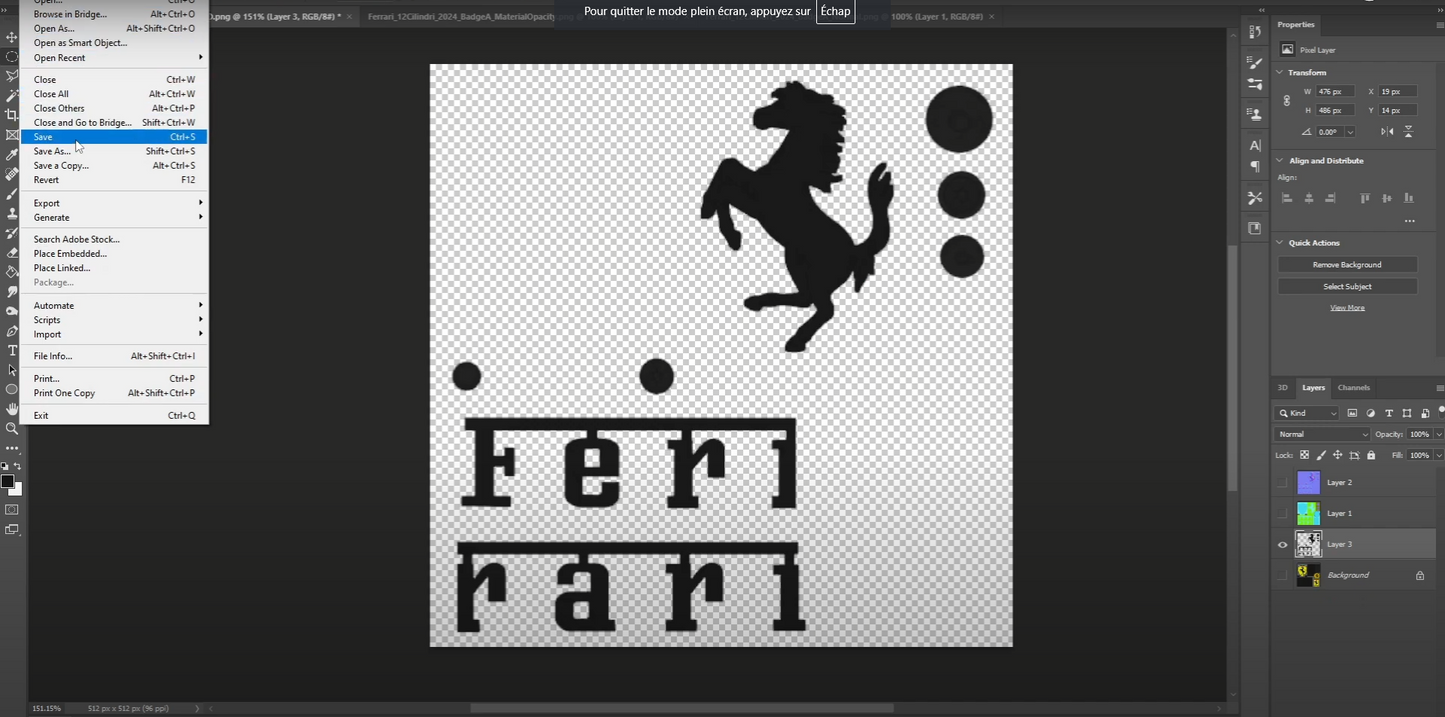This screenshot has height=717, width=1445.
Task: Activate the Hand tool
Action: pyautogui.click(x=12, y=409)
